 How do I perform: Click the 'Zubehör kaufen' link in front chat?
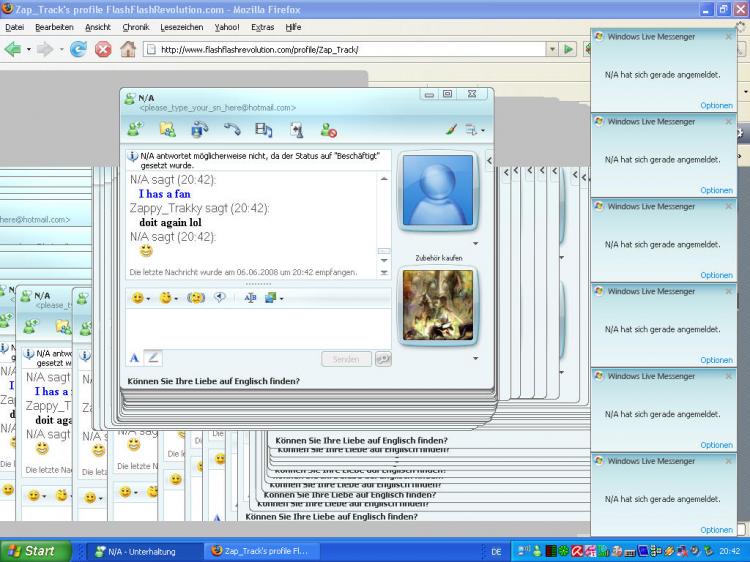[x=438, y=258]
